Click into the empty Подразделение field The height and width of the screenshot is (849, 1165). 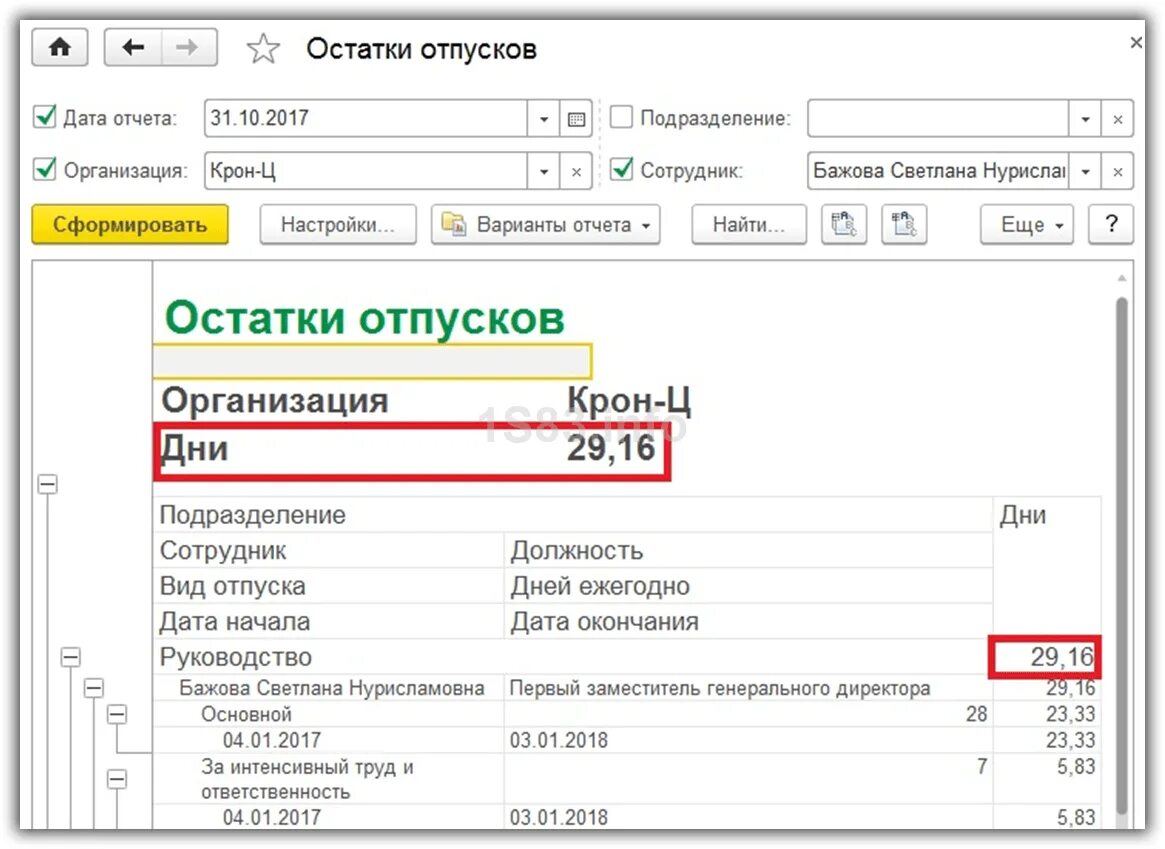pyautogui.click(x=938, y=119)
